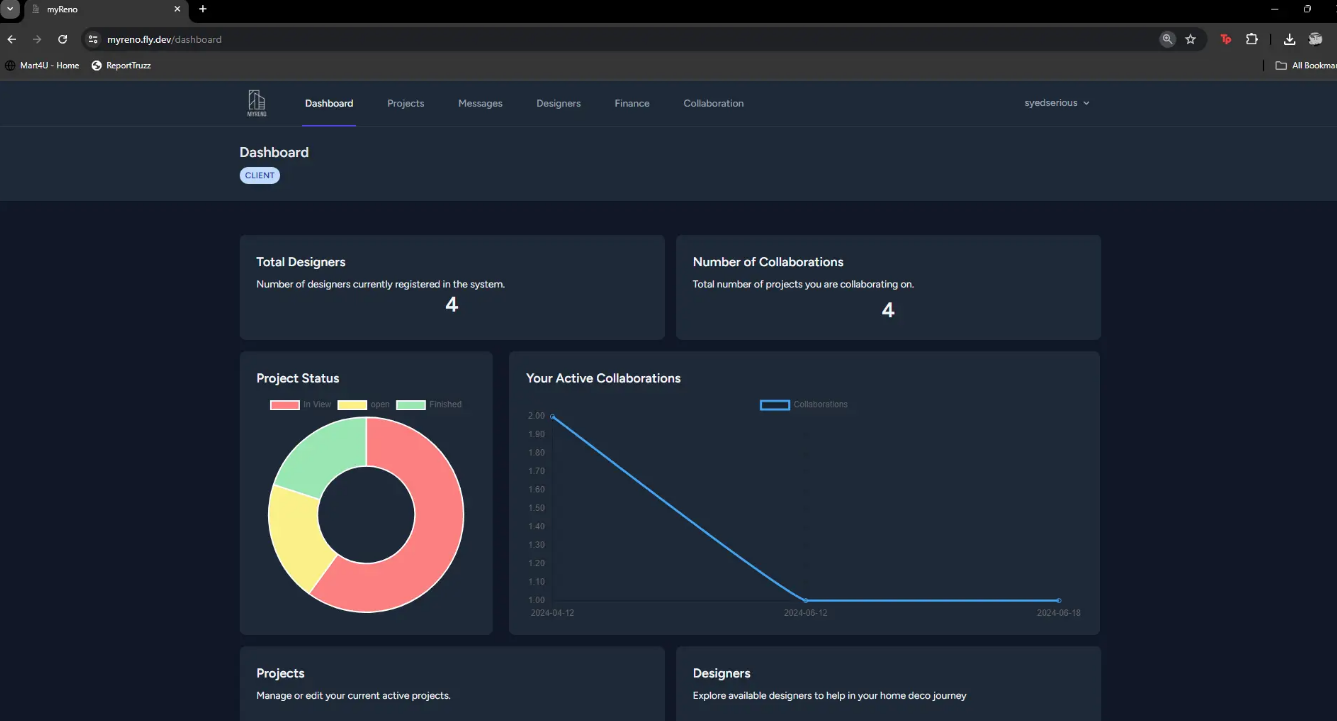The width and height of the screenshot is (1337, 721).
Task: Open the tab search dropdown arrow
Action: [x=10, y=9]
